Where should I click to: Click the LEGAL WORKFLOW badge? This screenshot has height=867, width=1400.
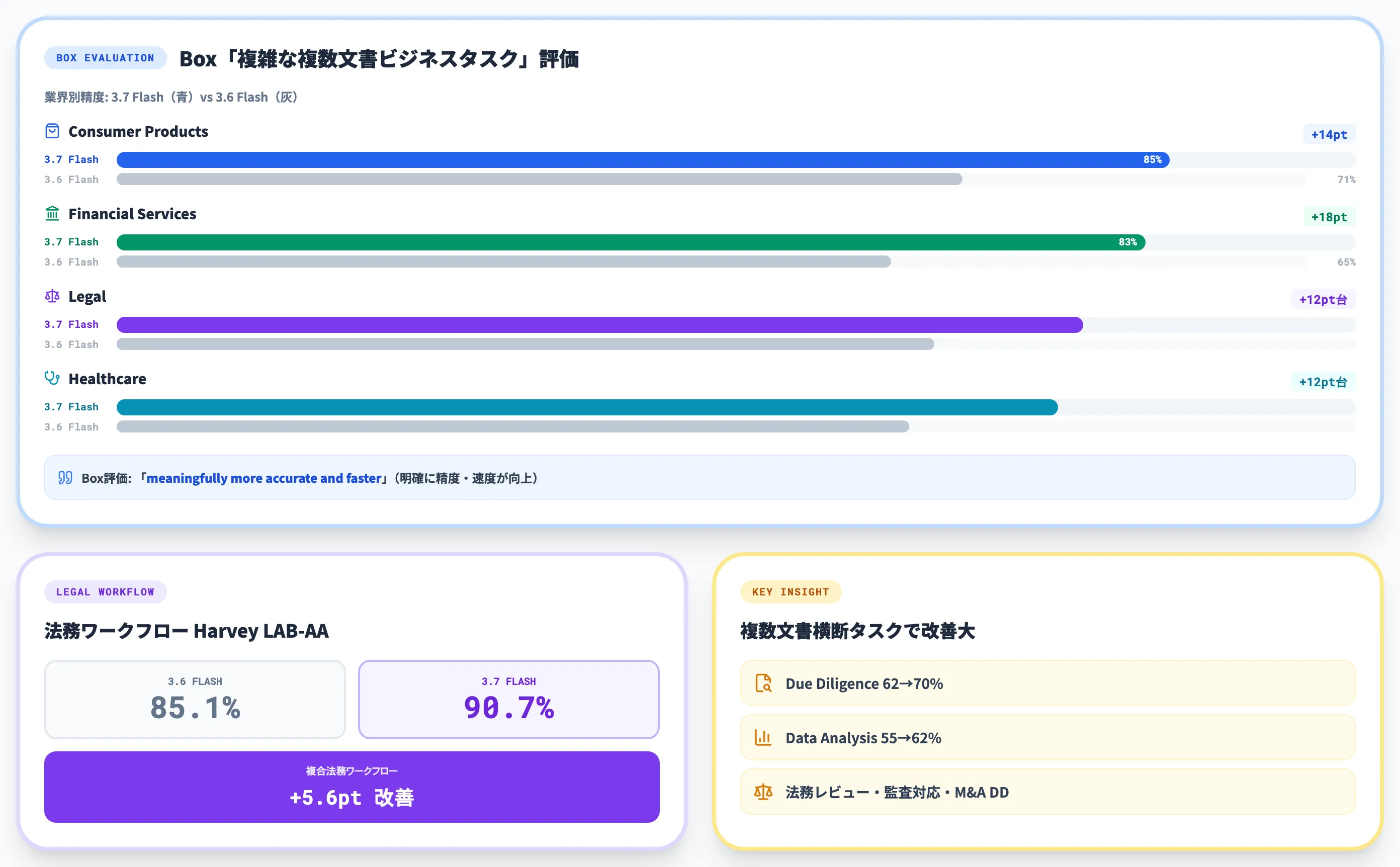click(x=106, y=592)
